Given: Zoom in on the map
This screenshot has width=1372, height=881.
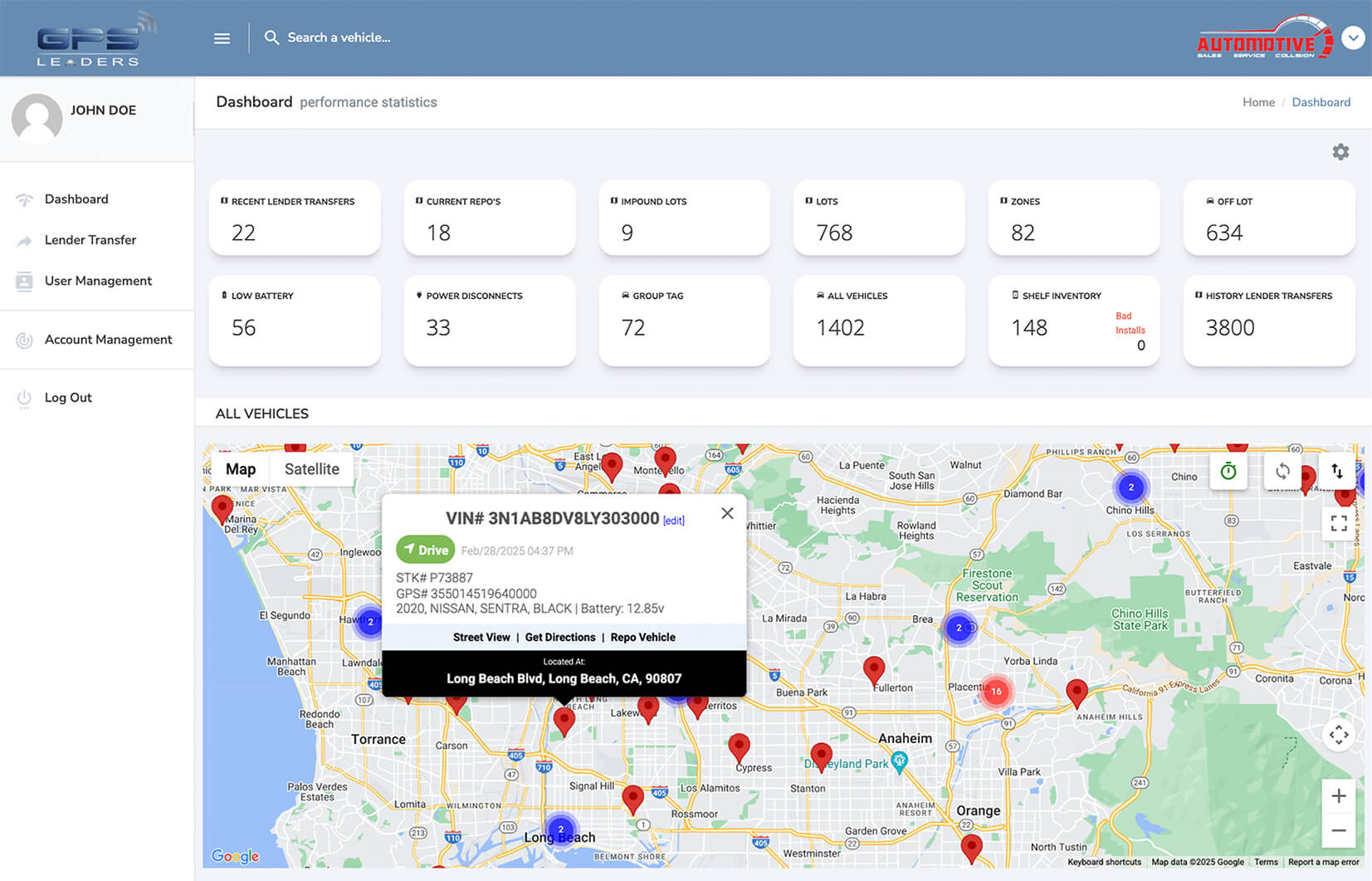Looking at the screenshot, I should [x=1338, y=796].
